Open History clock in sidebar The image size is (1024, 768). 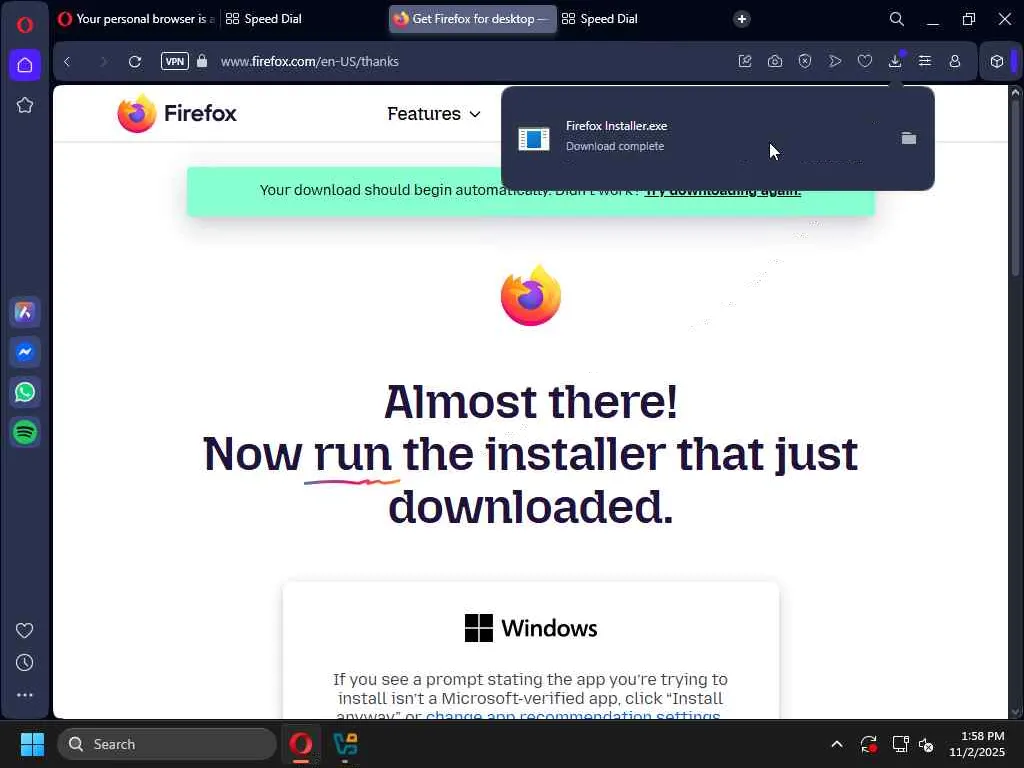(25, 663)
